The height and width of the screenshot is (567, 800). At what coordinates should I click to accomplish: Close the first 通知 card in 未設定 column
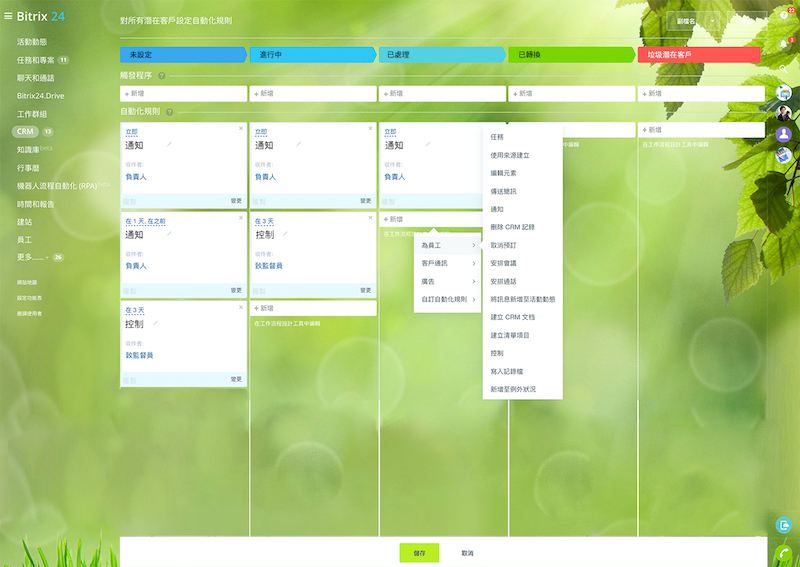(x=241, y=128)
